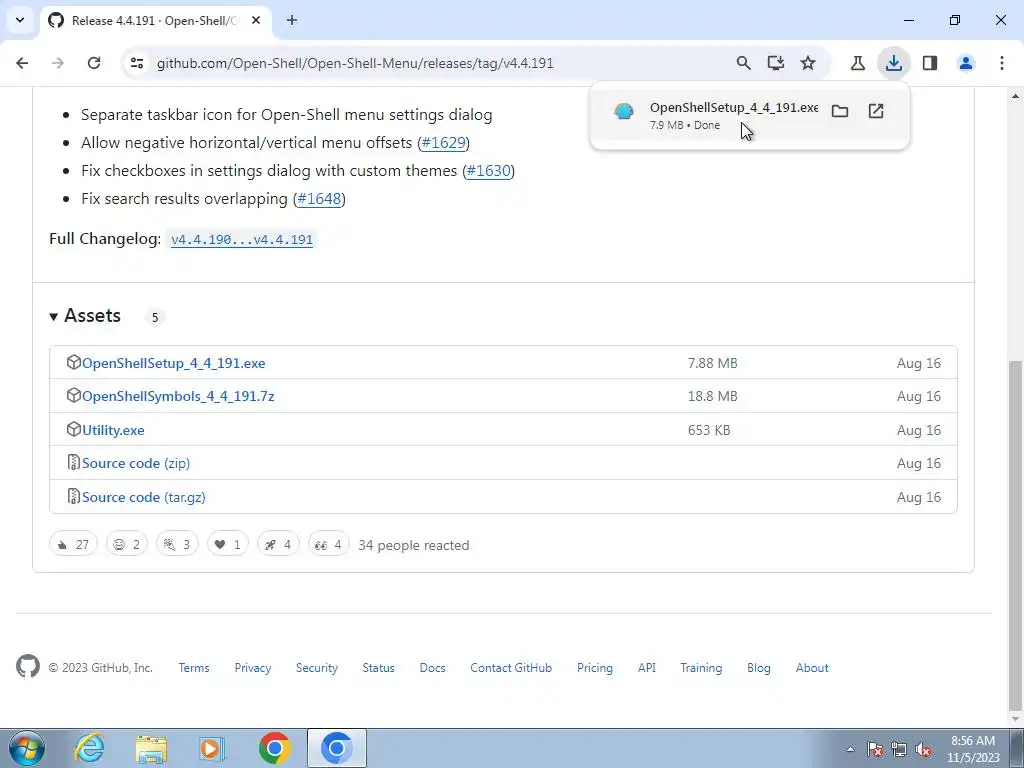The width and height of the screenshot is (1024, 768).
Task: Open the Status footer link
Action: coord(379,668)
